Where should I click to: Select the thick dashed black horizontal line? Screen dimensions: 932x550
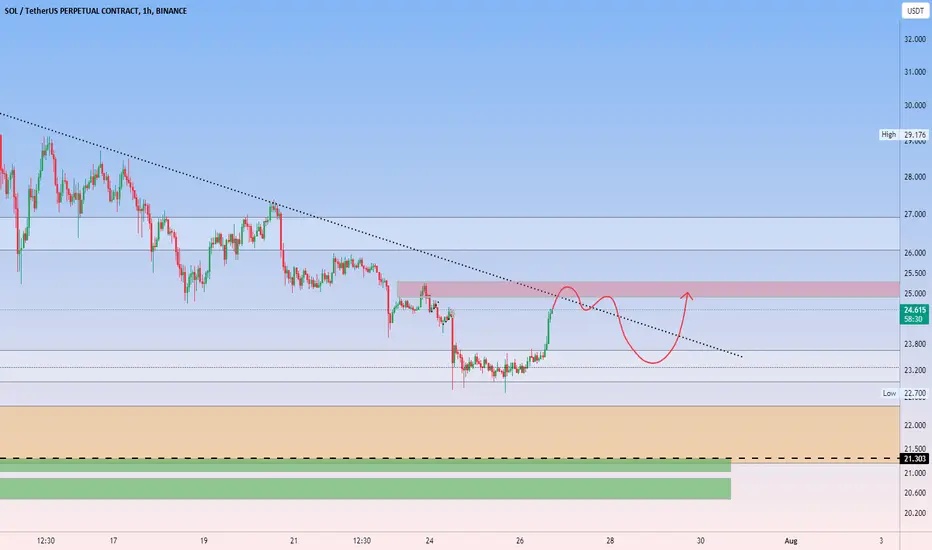[449, 458]
